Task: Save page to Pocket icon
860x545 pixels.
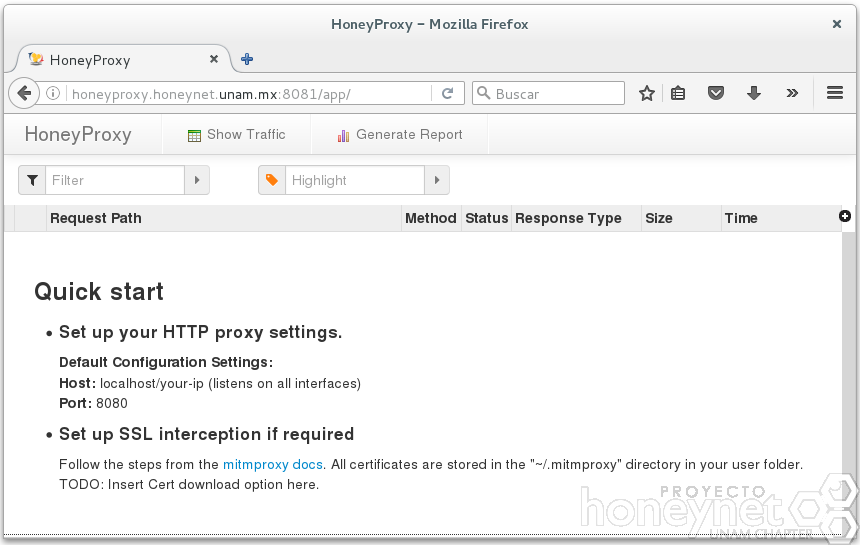Action: (716, 93)
